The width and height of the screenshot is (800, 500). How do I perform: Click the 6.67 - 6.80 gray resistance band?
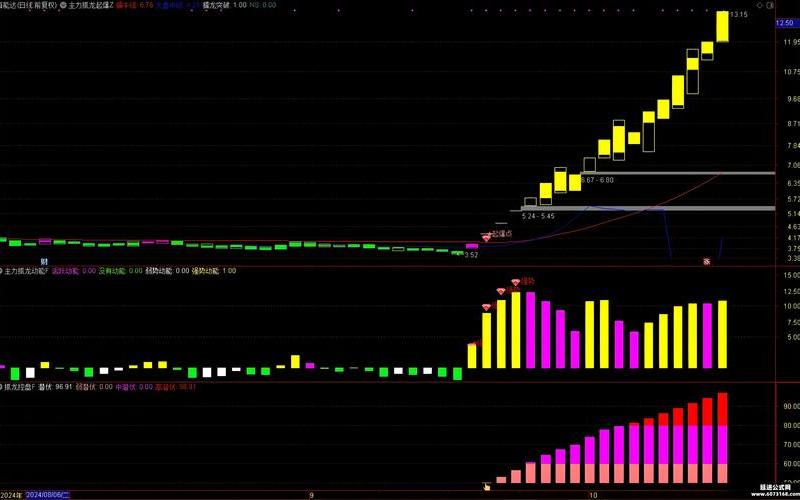coord(680,173)
